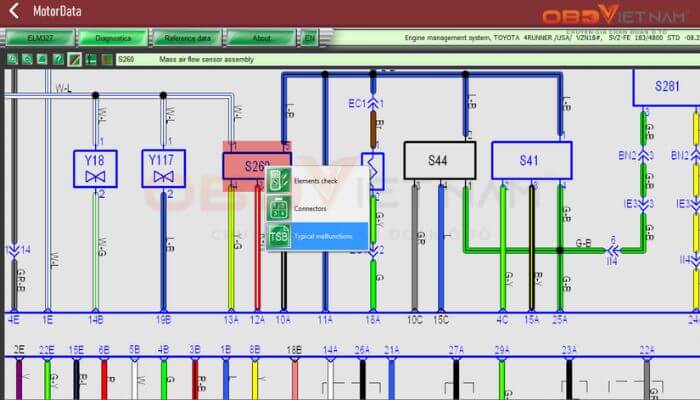Click the Y18 valve component

point(95,168)
